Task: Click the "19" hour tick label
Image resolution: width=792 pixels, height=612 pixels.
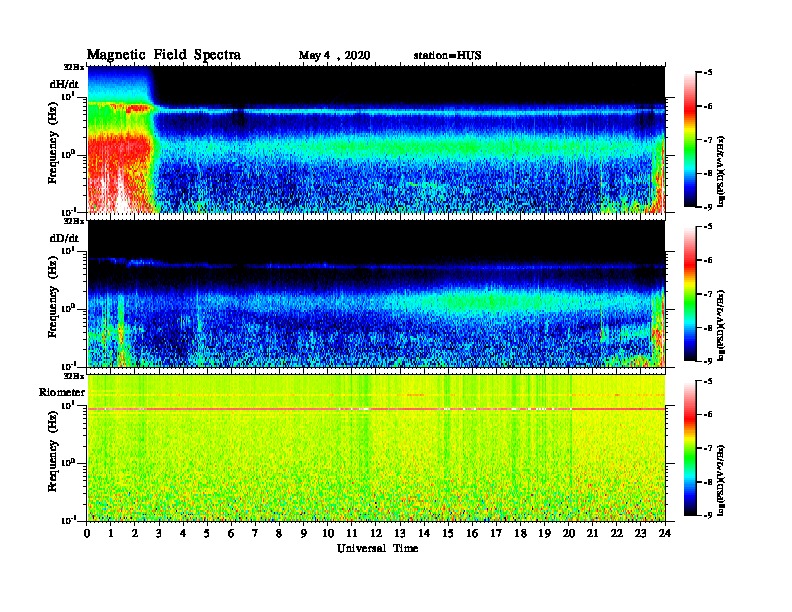Action: point(544,534)
